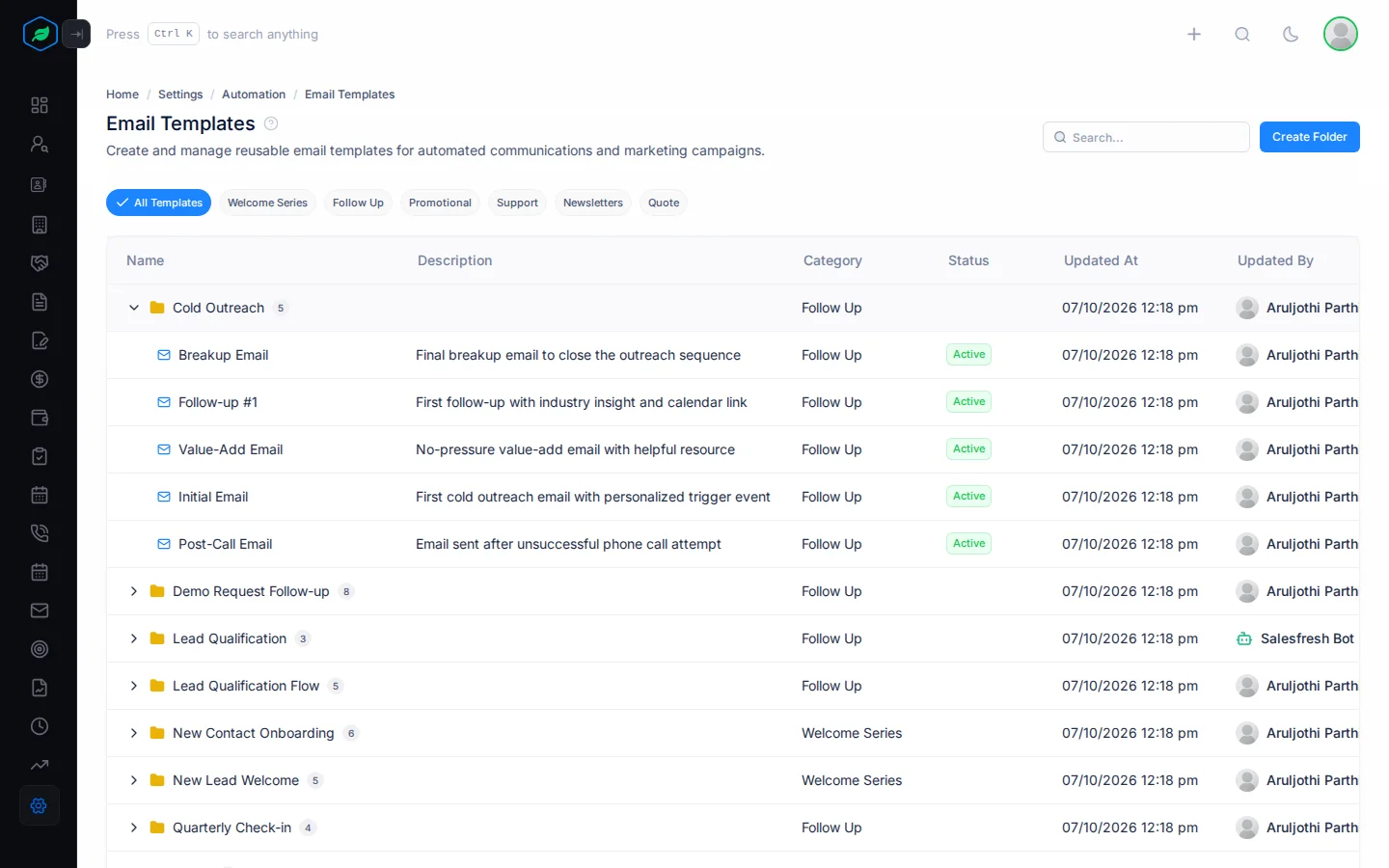Screen dimensions: 1389x868
Task: Open the contacts address book icon
Action: [x=40, y=184]
